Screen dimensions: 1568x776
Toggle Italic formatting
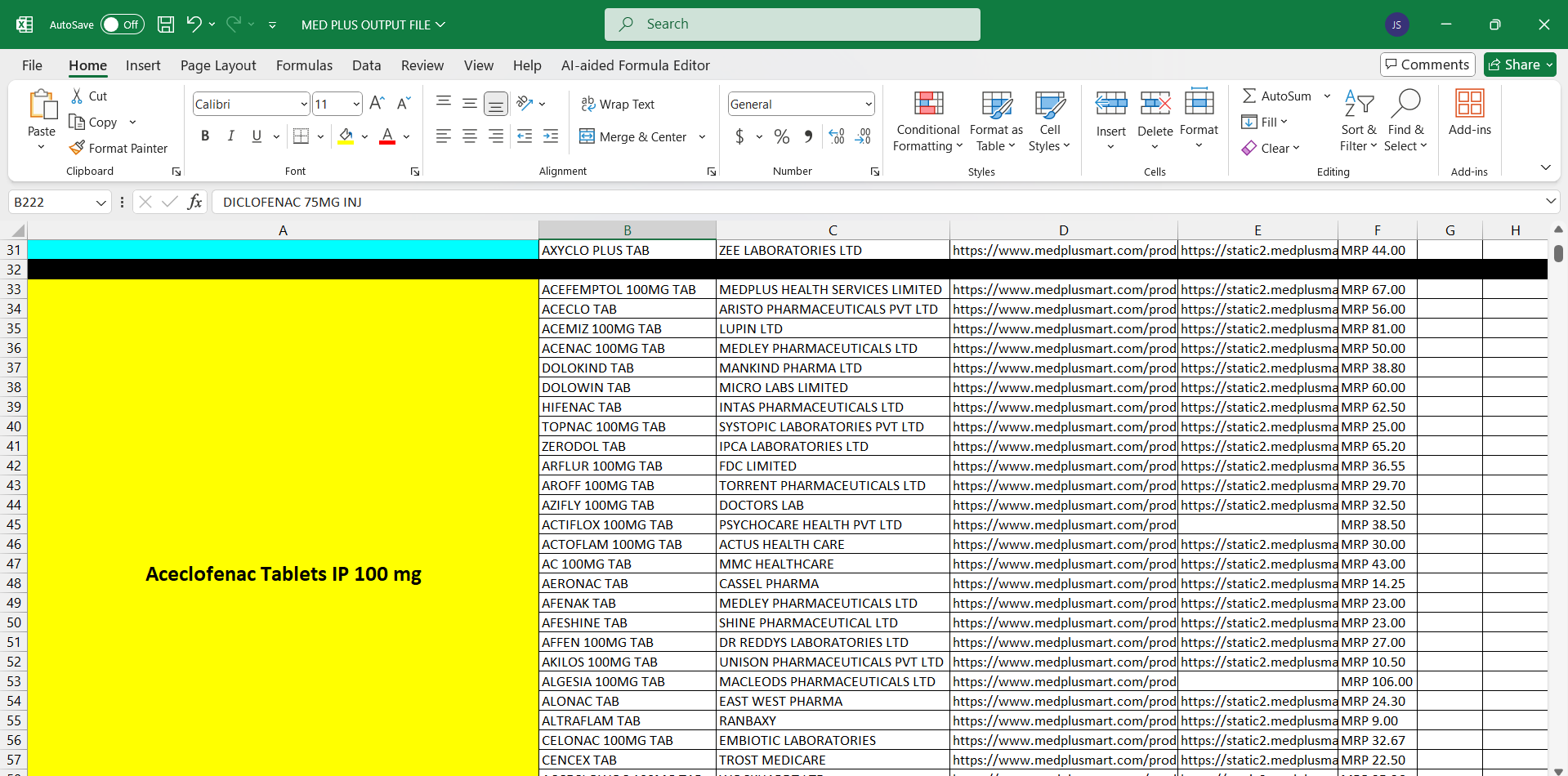(231, 136)
